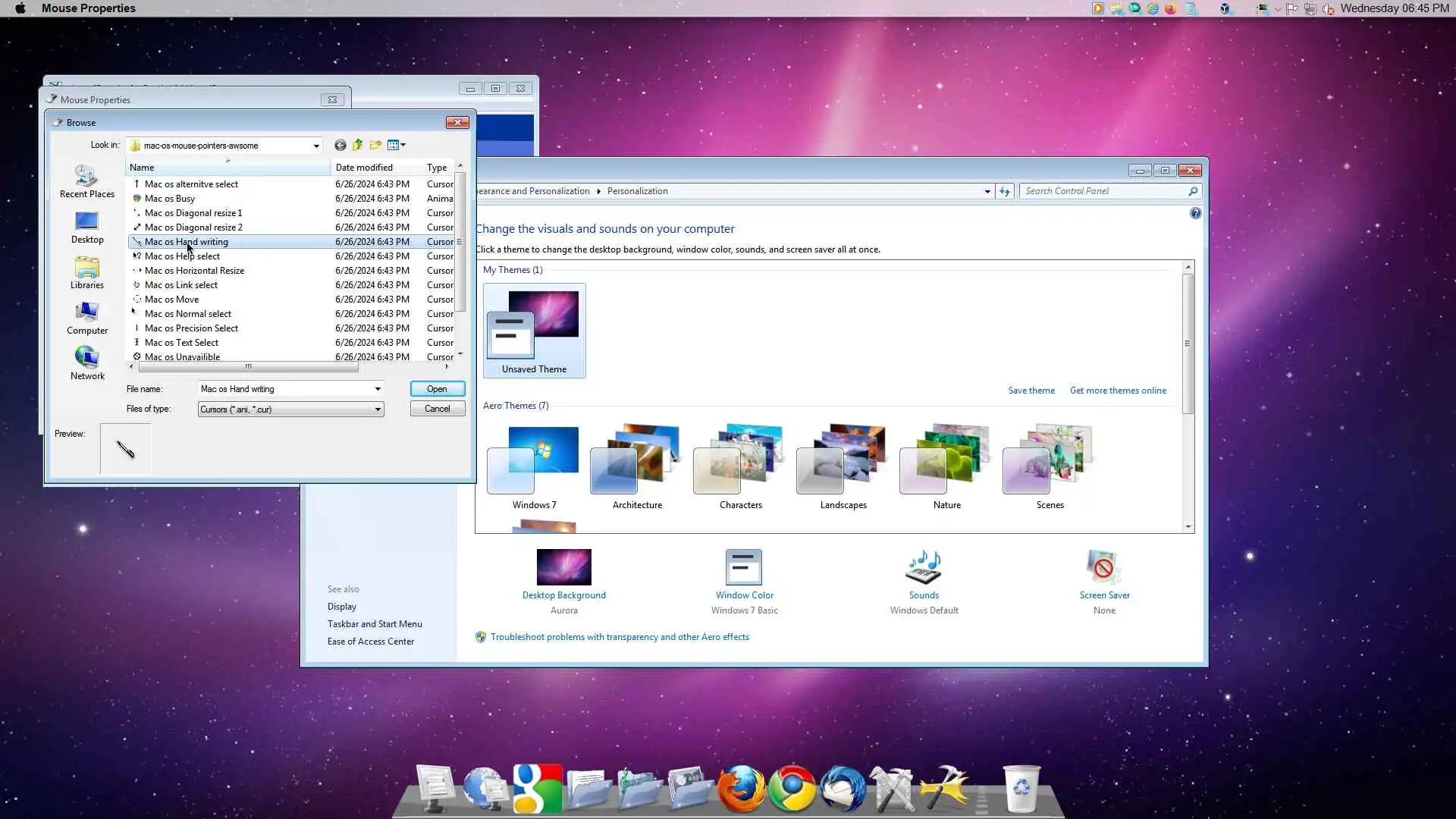This screenshot has height=819, width=1456.
Task: Click the Recent Places sidebar icon
Action: 86,181
